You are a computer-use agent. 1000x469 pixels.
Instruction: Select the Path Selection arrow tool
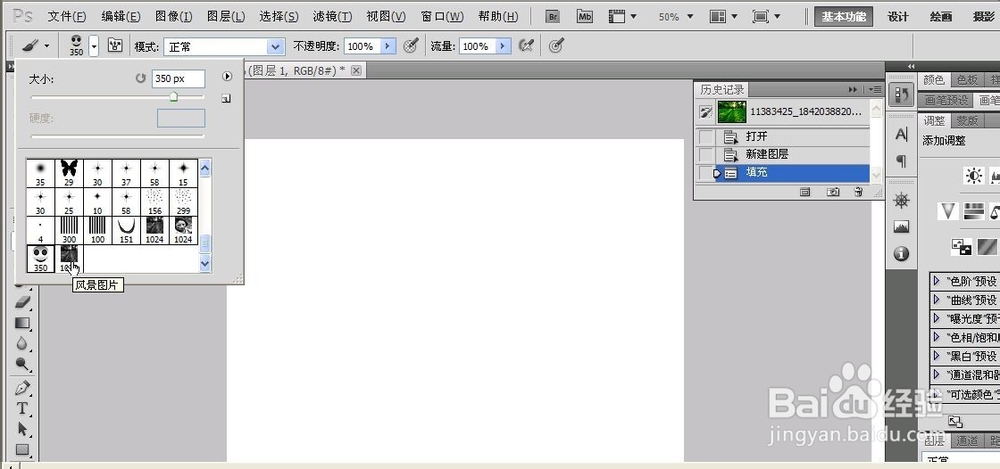(x=22, y=429)
